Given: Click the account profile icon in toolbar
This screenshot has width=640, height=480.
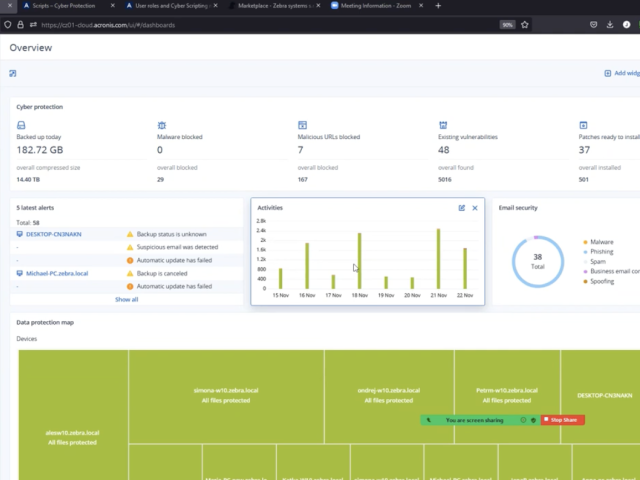Looking at the screenshot, I should click(627, 25).
